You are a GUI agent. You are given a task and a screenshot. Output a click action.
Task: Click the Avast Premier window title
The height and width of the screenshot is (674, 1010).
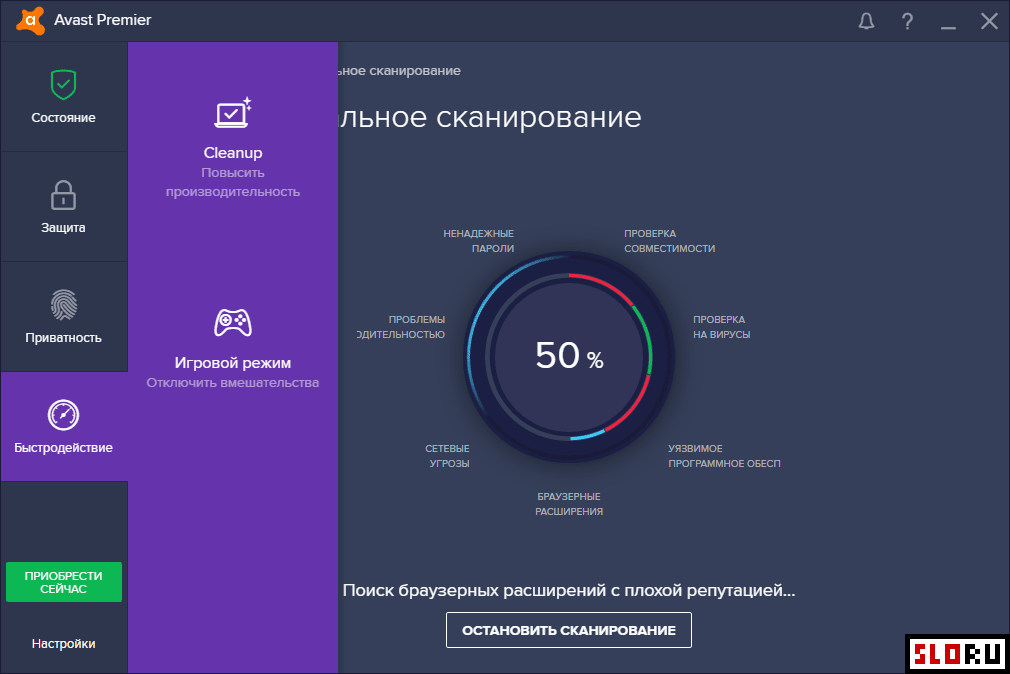pyautogui.click(x=102, y=20)
